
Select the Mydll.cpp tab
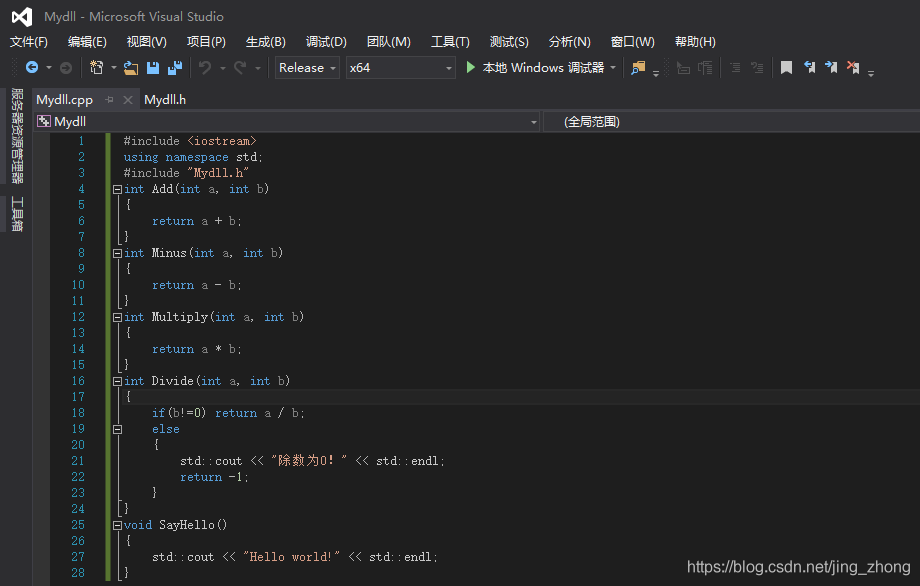[x=65, y=100]
